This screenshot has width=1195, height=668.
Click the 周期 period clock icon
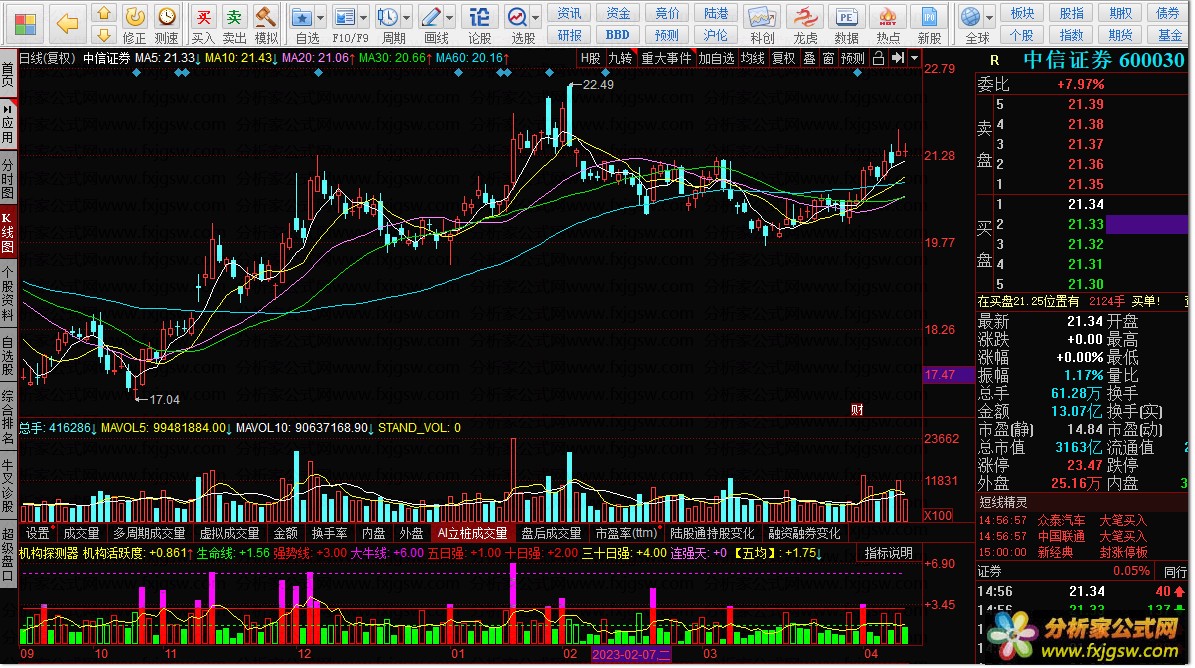click(388, 17)
